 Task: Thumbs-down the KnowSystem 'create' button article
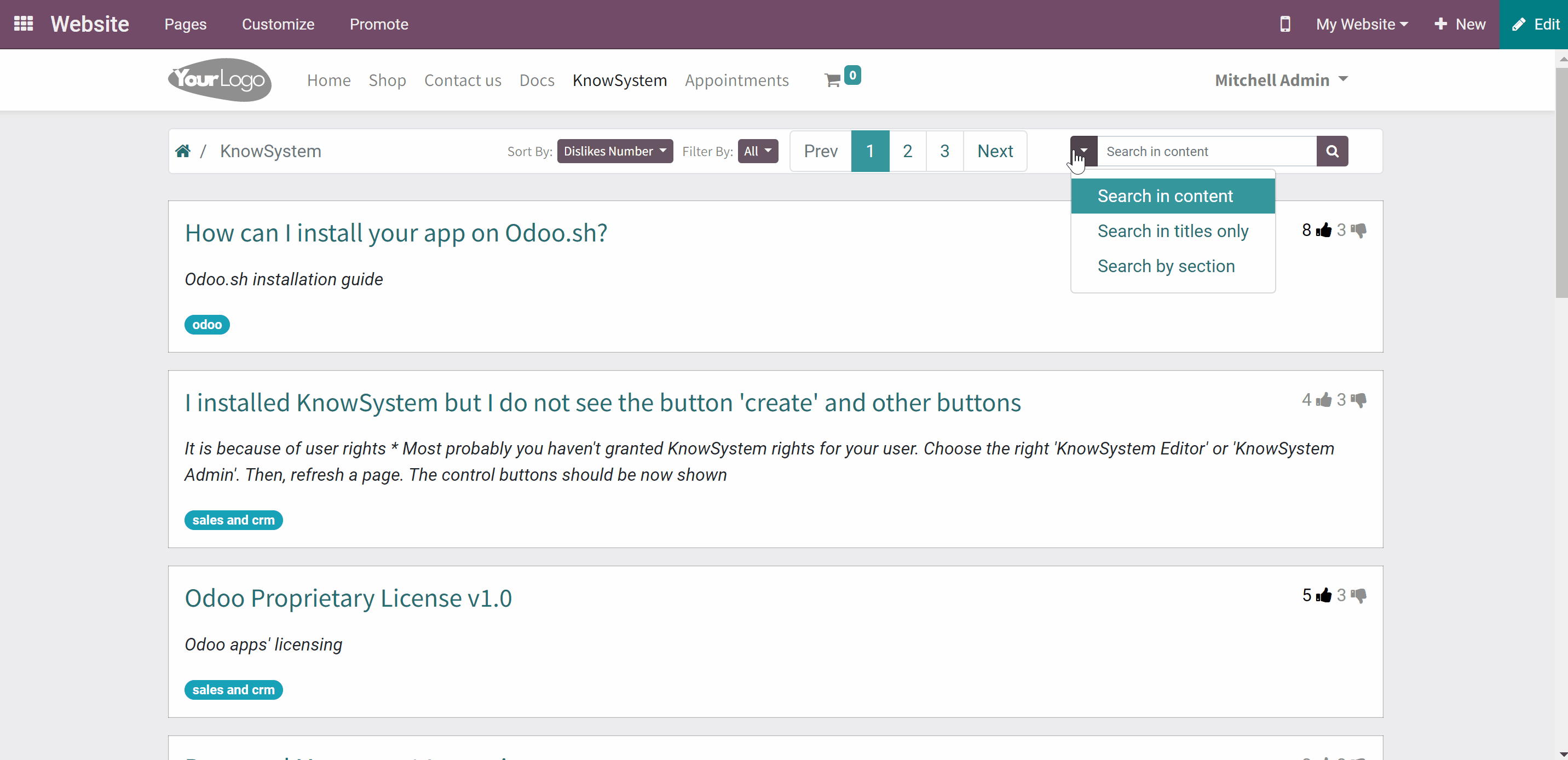1359,400
